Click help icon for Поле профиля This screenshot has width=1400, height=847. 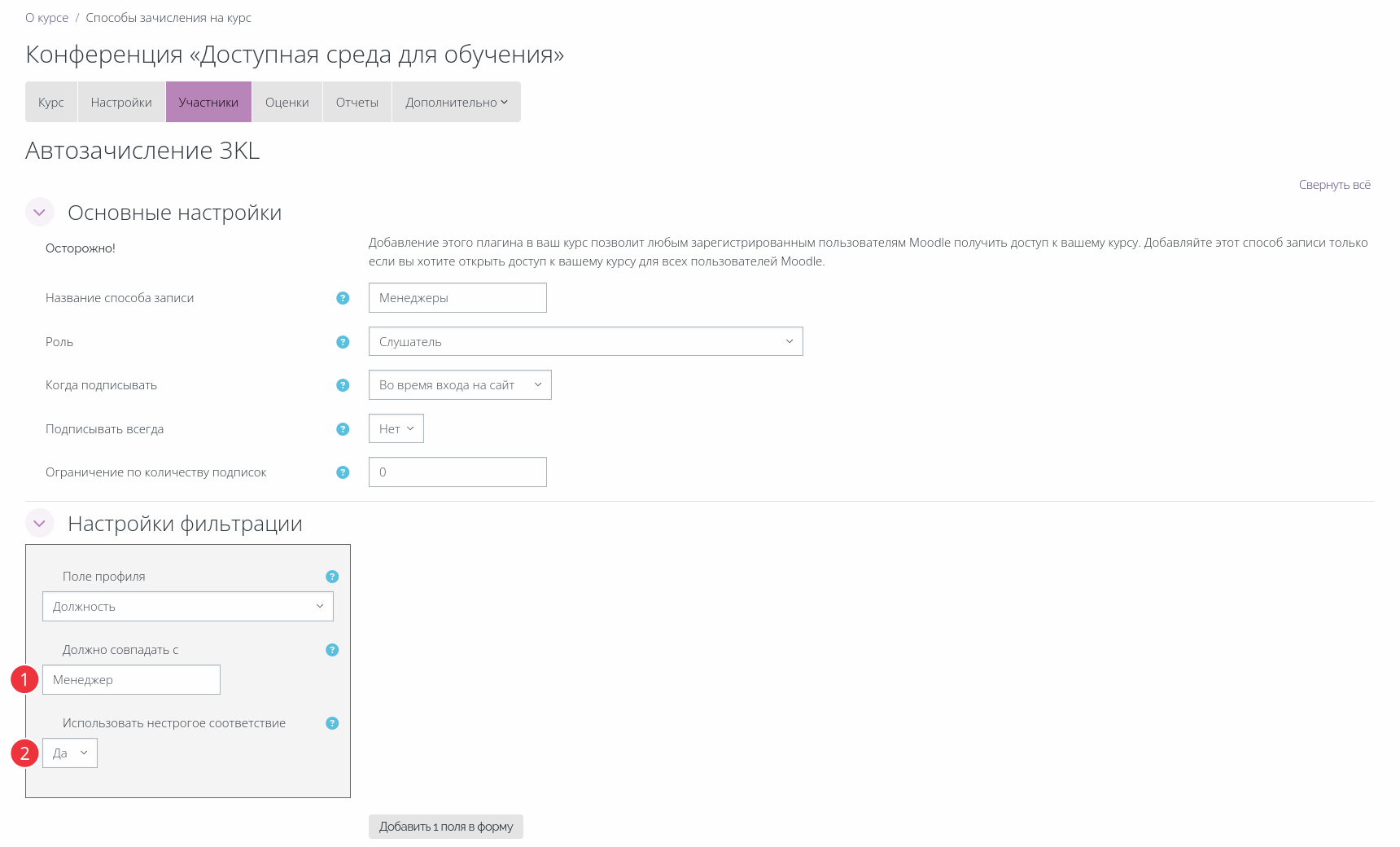pos(332,577)
